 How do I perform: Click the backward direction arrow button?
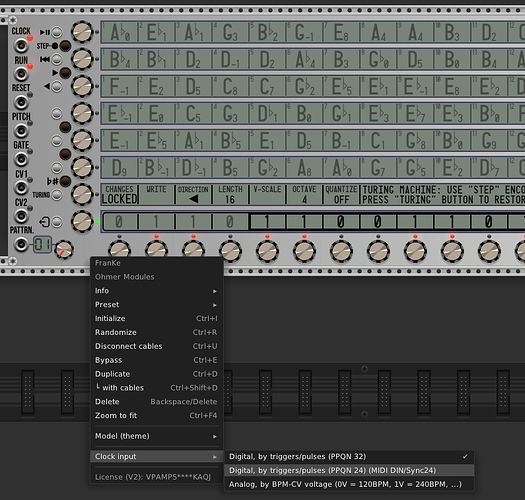coord(57,86)
